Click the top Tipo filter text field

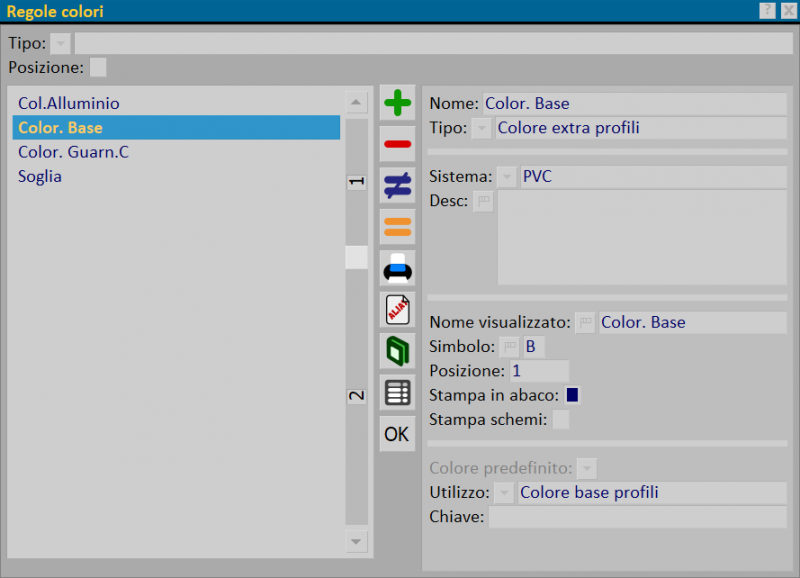(x=433, y=43)
